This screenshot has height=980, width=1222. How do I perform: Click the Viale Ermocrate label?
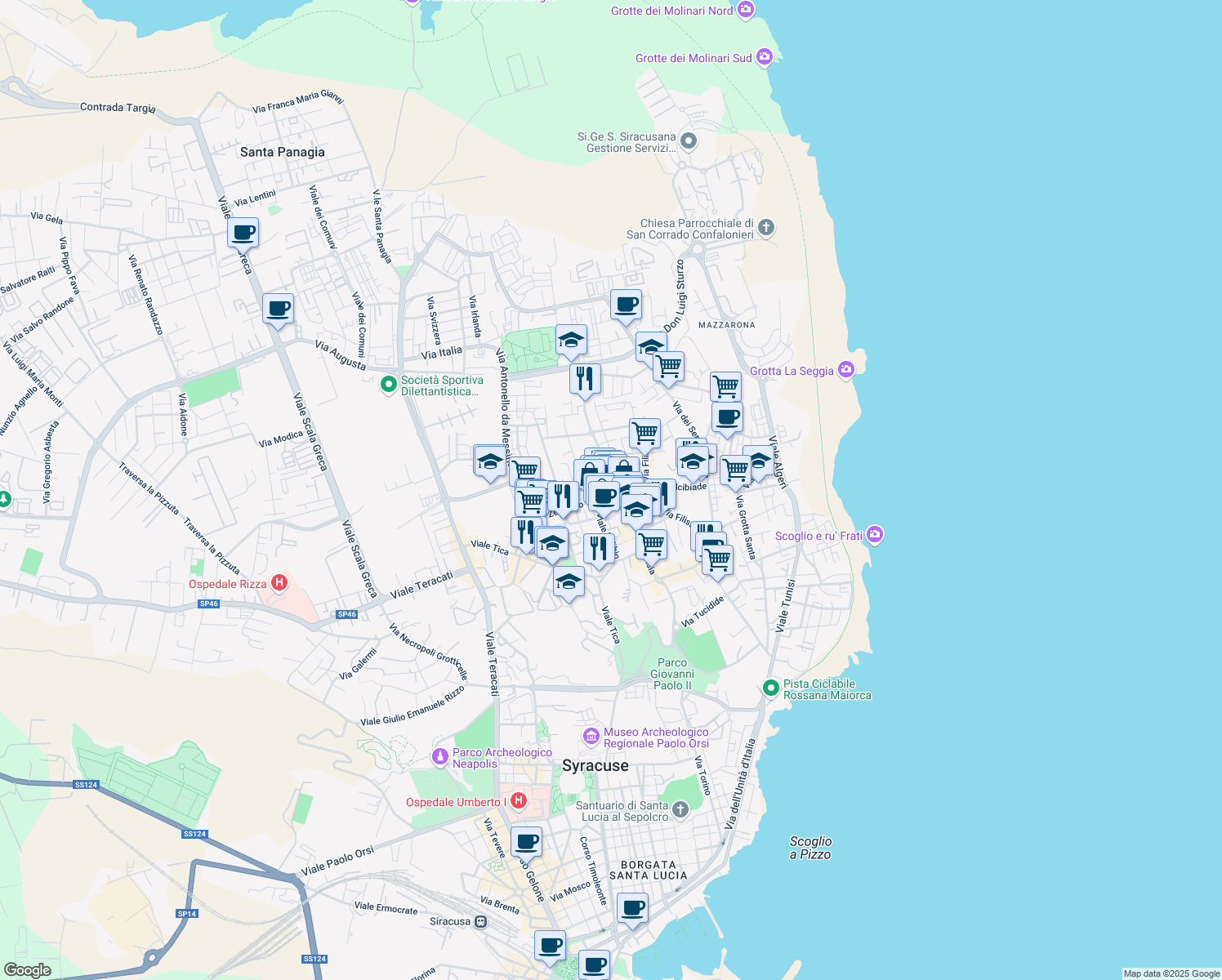(x=386, y=908)
